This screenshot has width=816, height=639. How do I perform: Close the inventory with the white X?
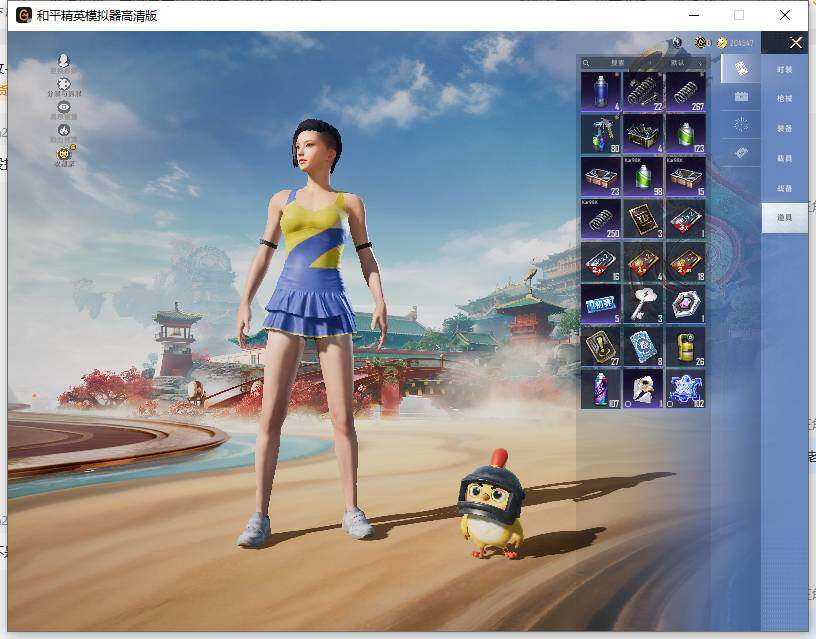tap(796, 43)
